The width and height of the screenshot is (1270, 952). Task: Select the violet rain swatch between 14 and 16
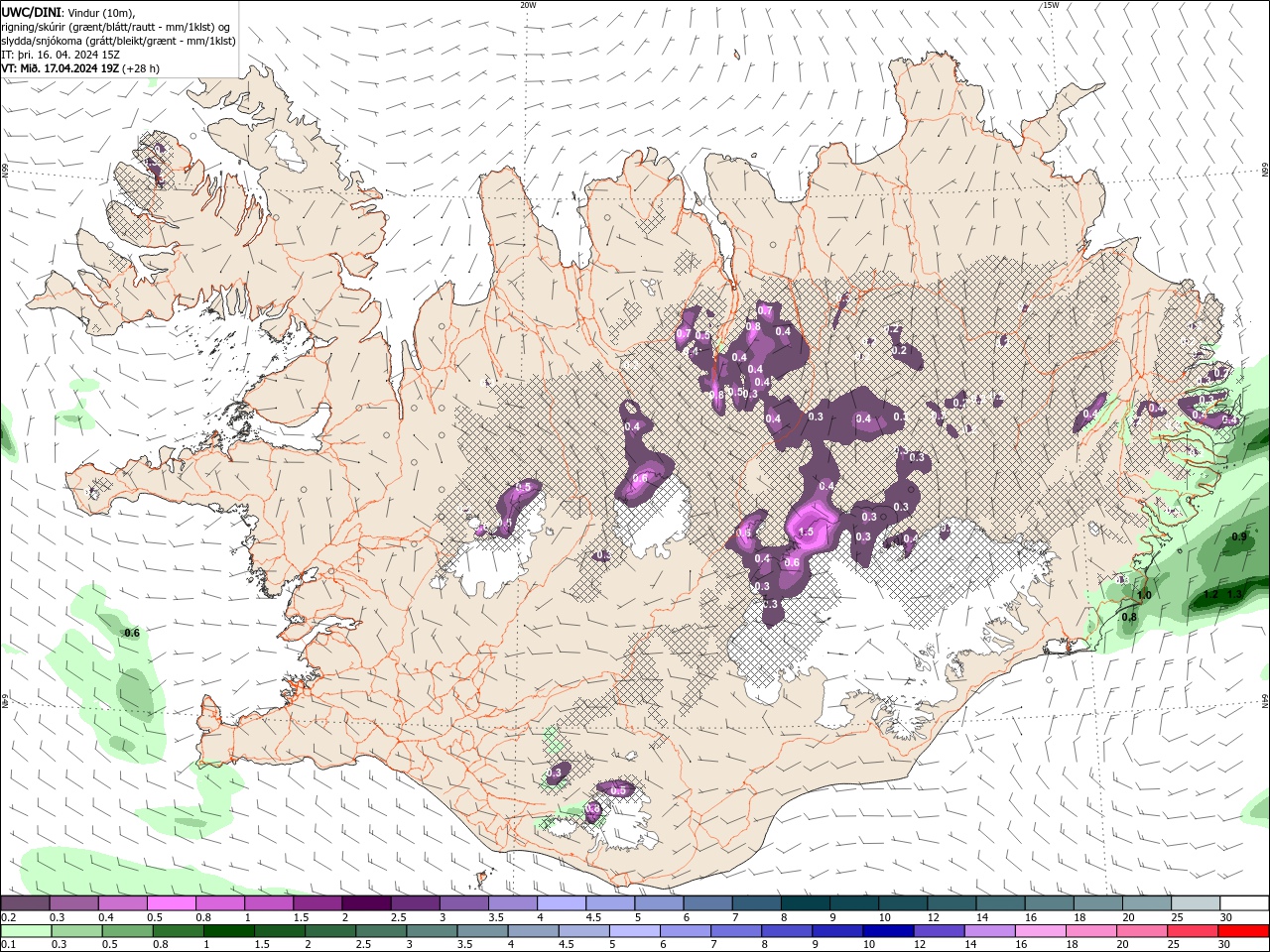pos(989,931)
